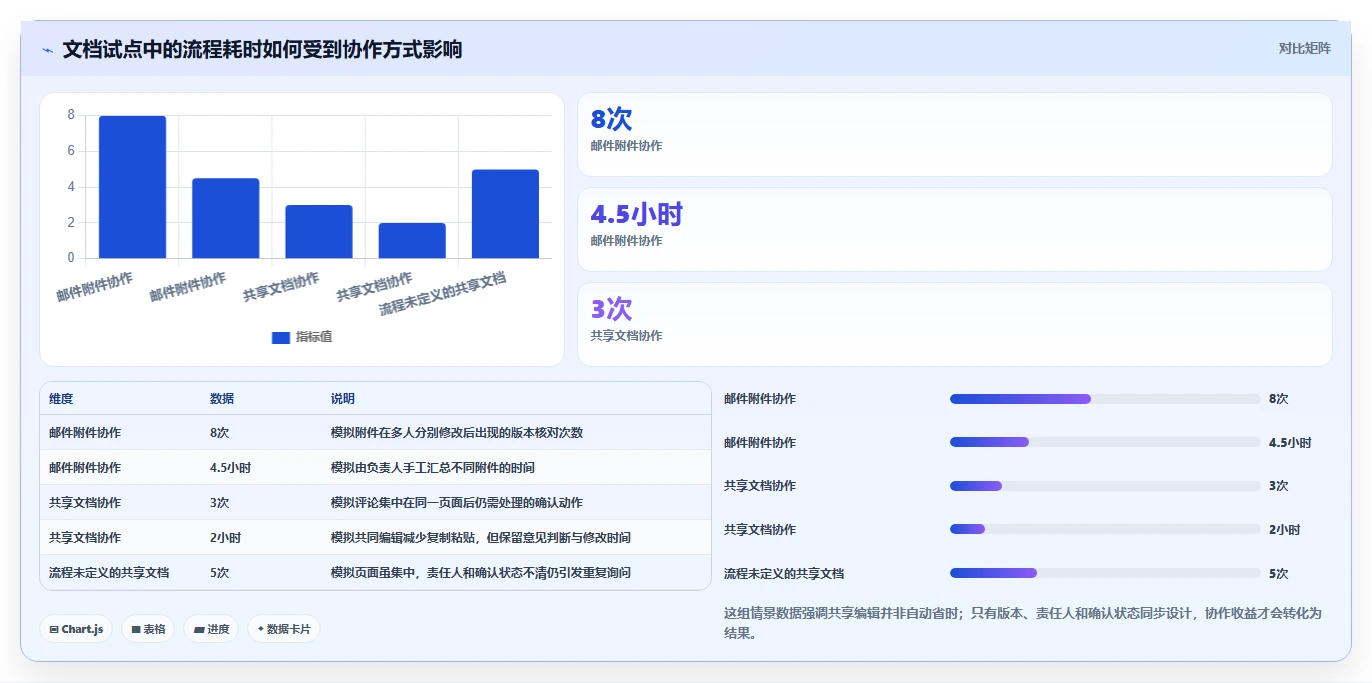Image resolution: width=1372 pixels, height=683 pixels.
Task: Toggle the 指标值 legend label in the chart
Action: (314, 337)
